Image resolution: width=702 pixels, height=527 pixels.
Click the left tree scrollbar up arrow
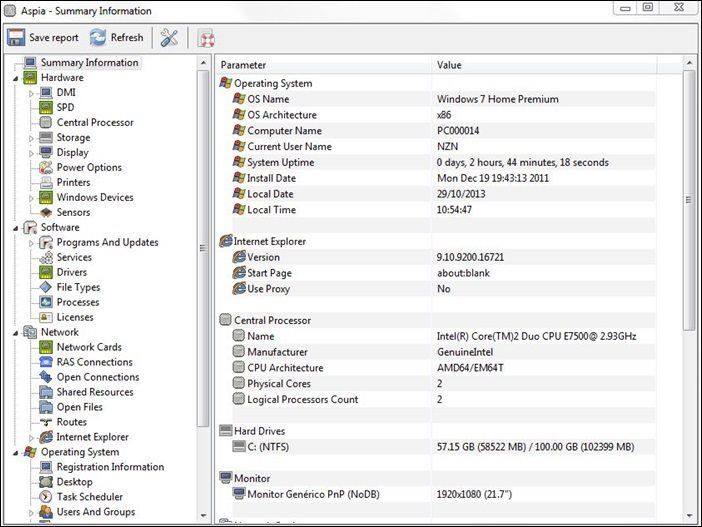[204, 63]
